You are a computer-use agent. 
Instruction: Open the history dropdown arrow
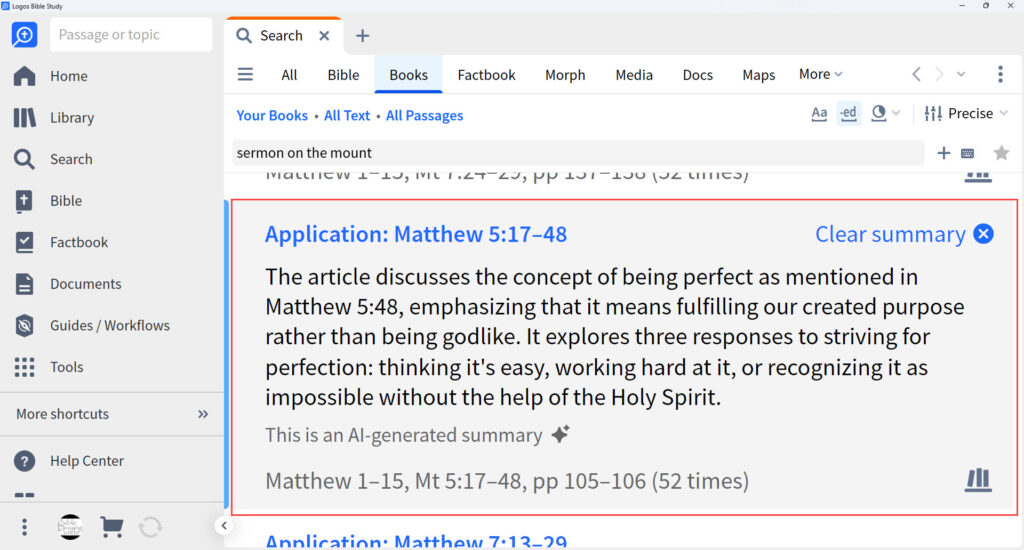961,74
